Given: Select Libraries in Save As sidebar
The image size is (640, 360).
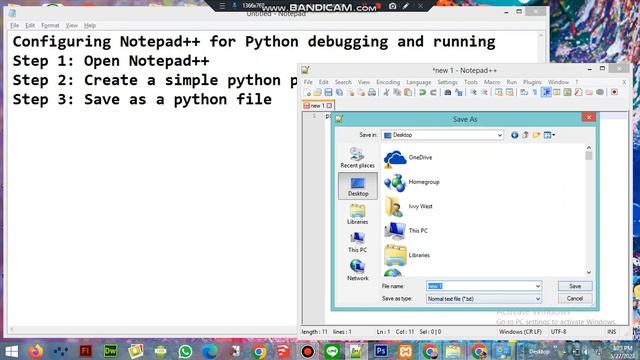Looking at the screenshot, I should click(x=358, y=214).
